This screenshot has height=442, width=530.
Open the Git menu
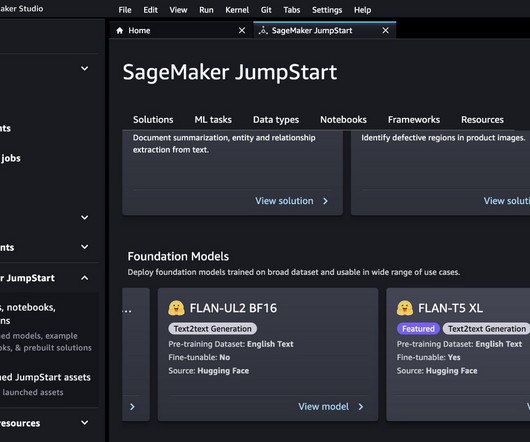pyautogui.click(x=266, y=10)
